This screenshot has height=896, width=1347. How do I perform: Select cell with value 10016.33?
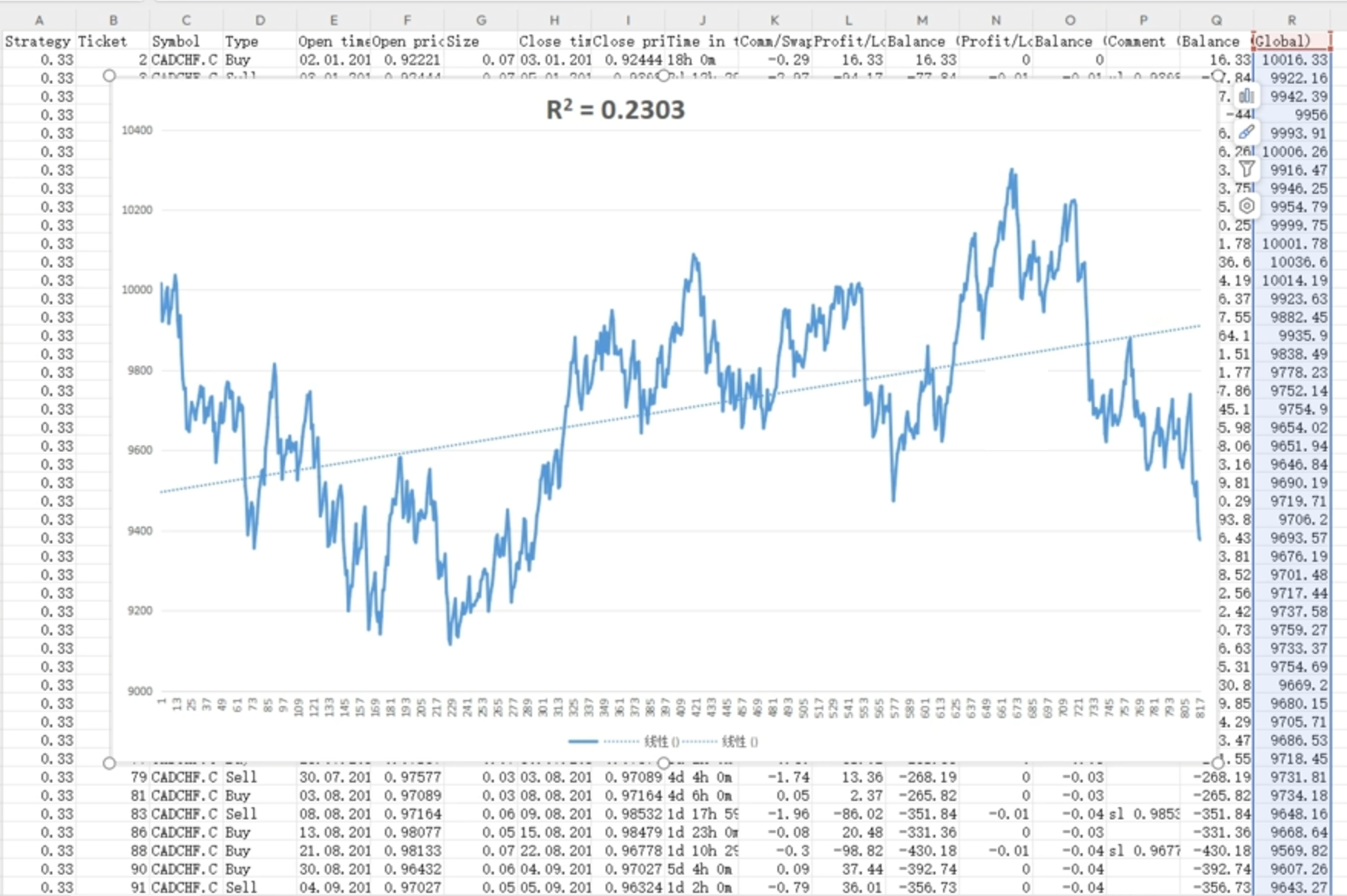(1291, 60)
